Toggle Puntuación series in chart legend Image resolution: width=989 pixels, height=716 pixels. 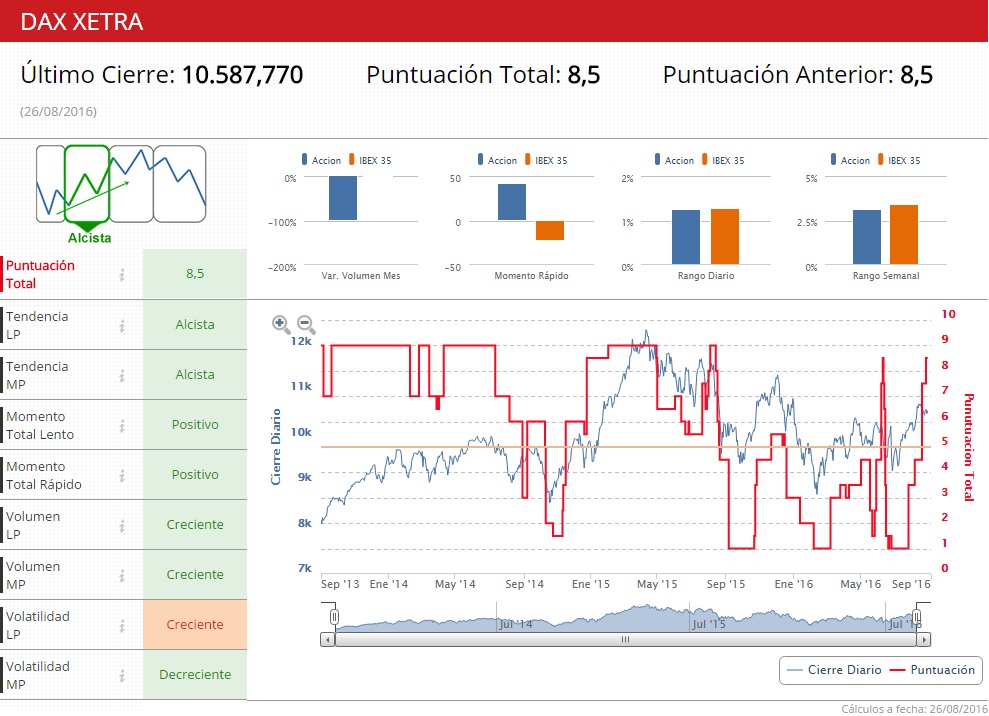[932, 670]
